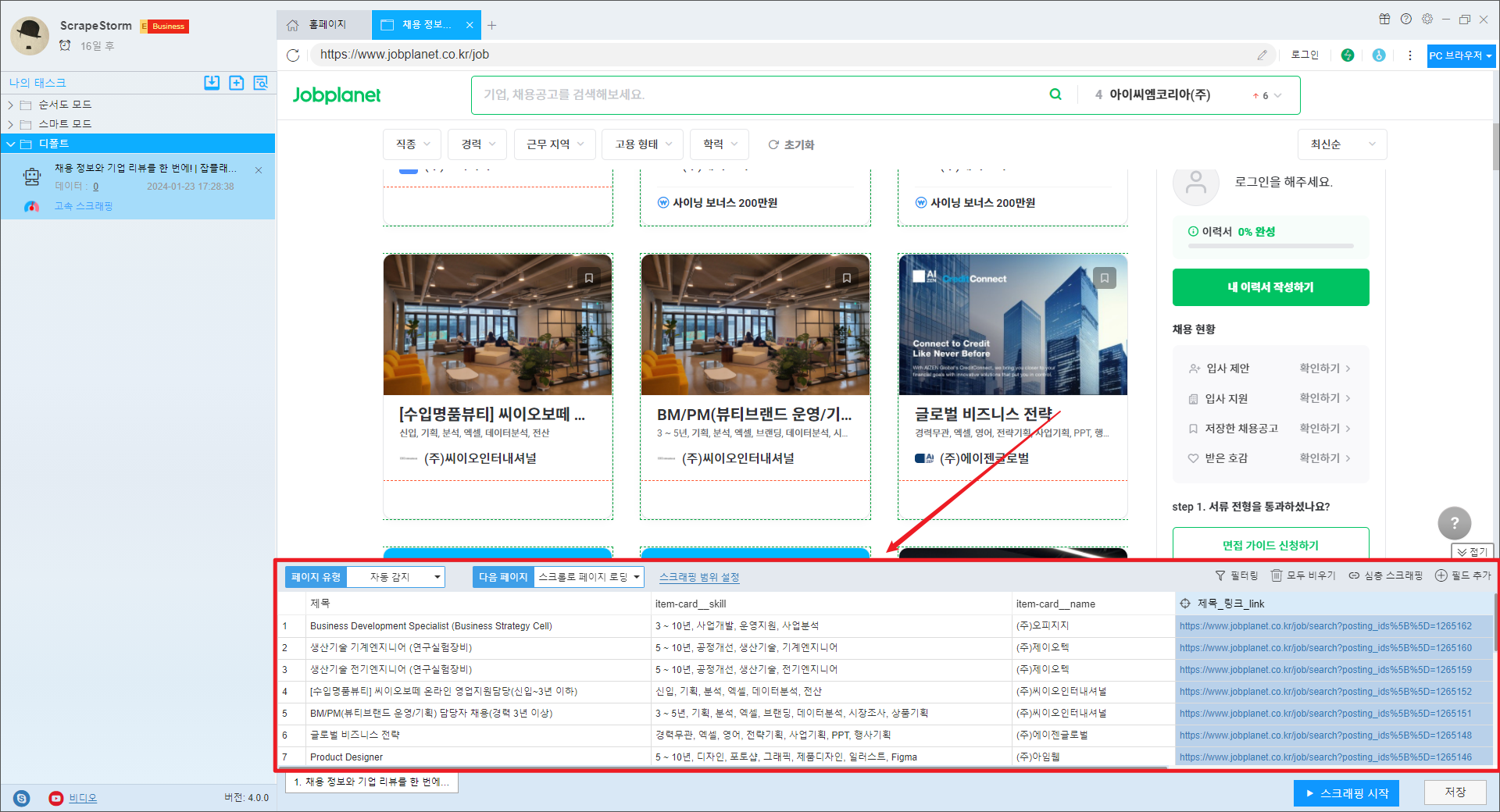This screenshot has height=812, width=1500.
Task: Open a new tab with the plus button
Action: 492,25
